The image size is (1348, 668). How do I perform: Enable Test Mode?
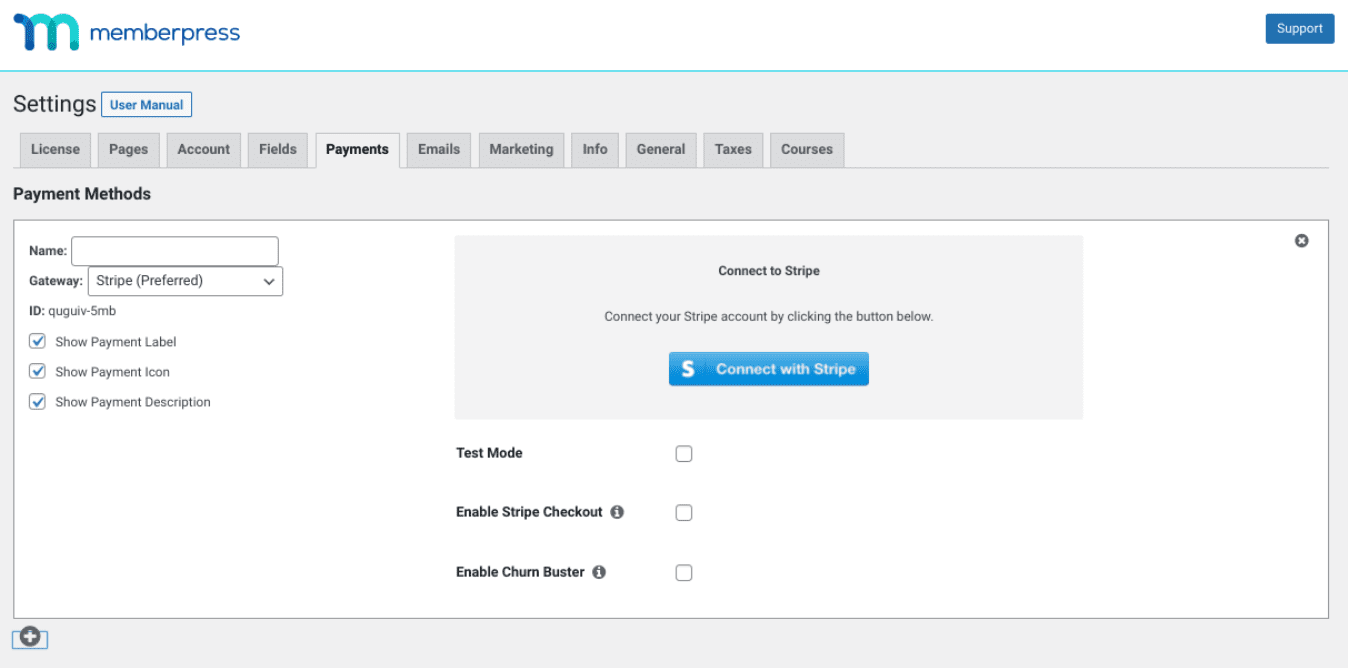(684, 453)
